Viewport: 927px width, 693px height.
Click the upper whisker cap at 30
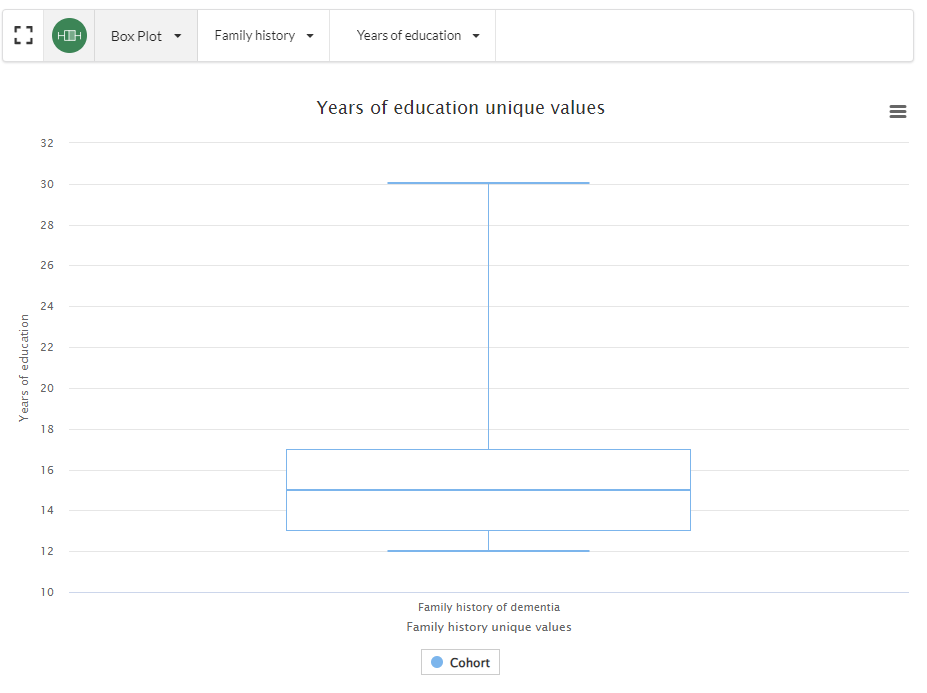coord(488,183)
